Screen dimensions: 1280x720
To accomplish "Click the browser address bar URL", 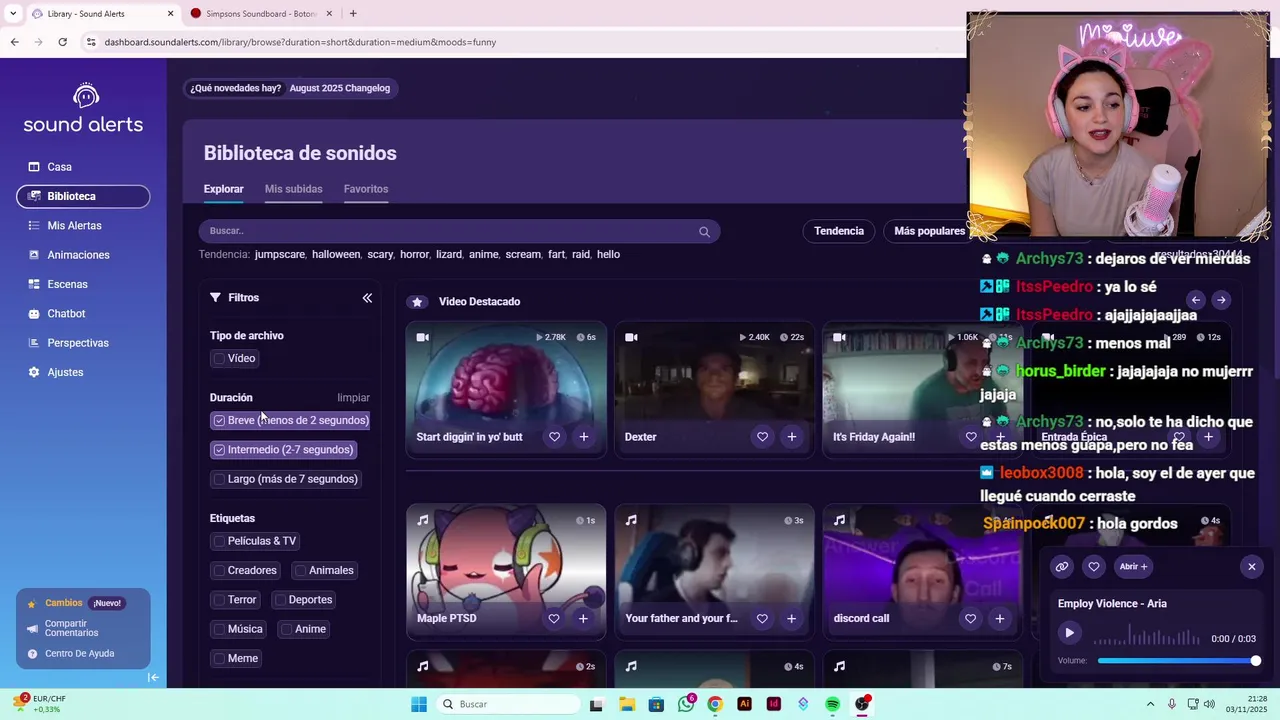I will (300, 42).
